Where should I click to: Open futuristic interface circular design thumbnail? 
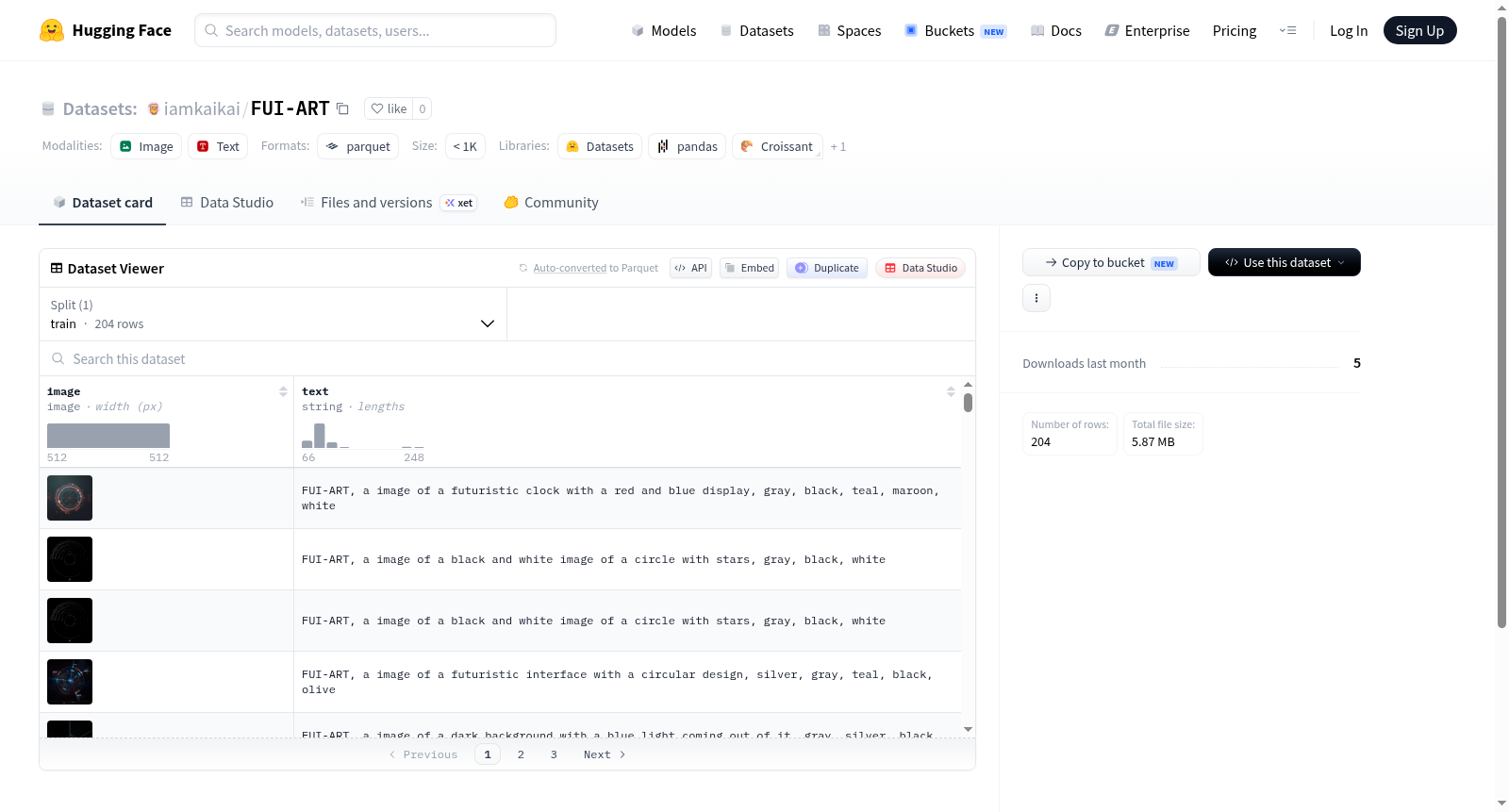click(70, 682)
